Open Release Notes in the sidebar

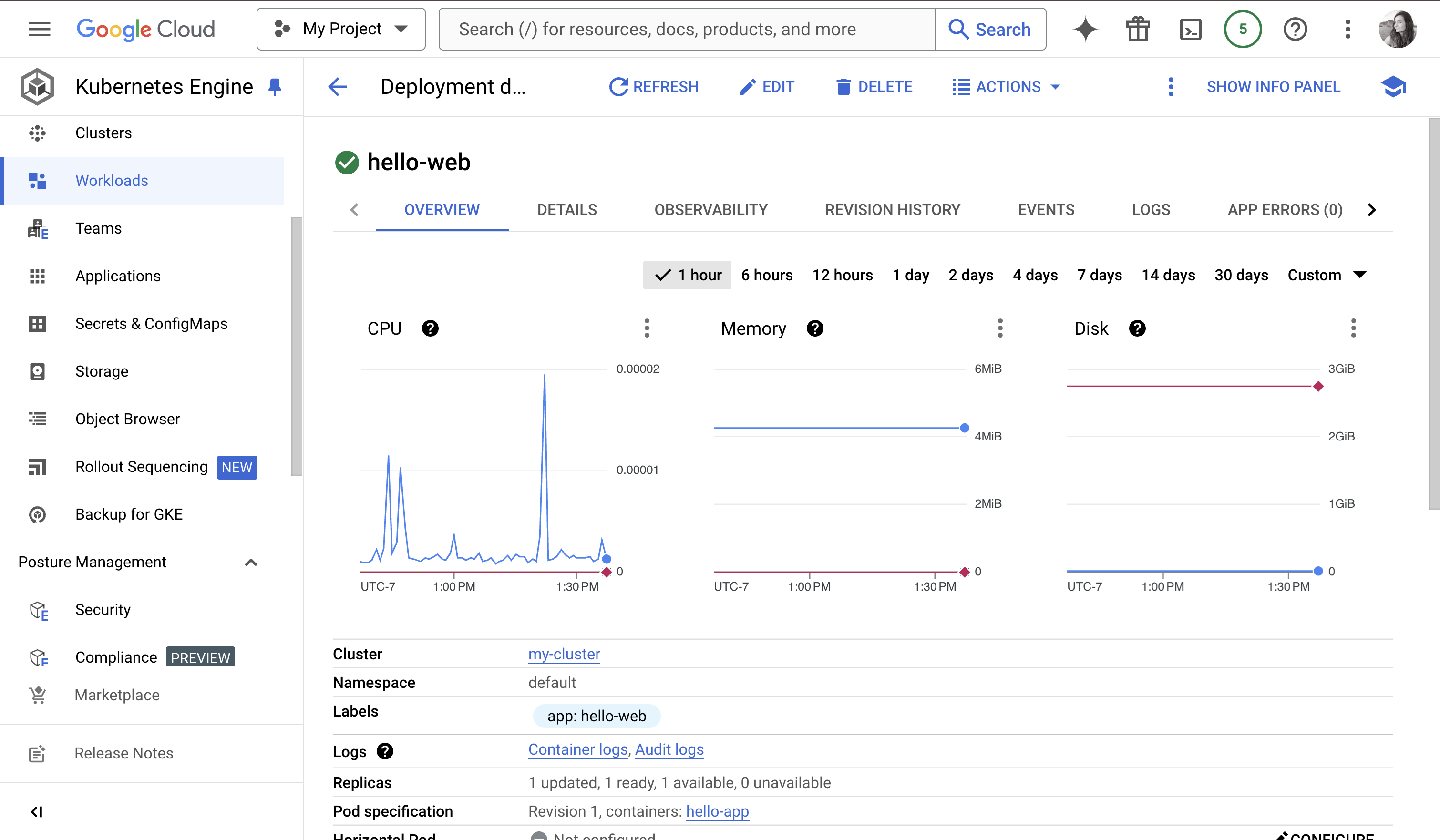tap(152, 754)
